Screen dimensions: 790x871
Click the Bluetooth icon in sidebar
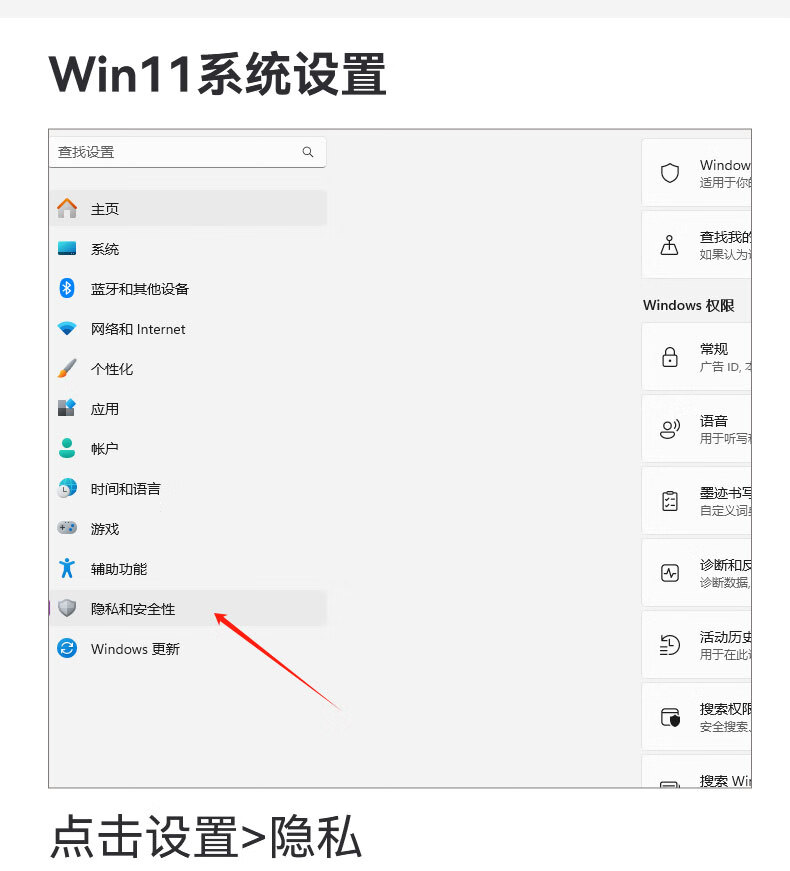tap(67, 288)
